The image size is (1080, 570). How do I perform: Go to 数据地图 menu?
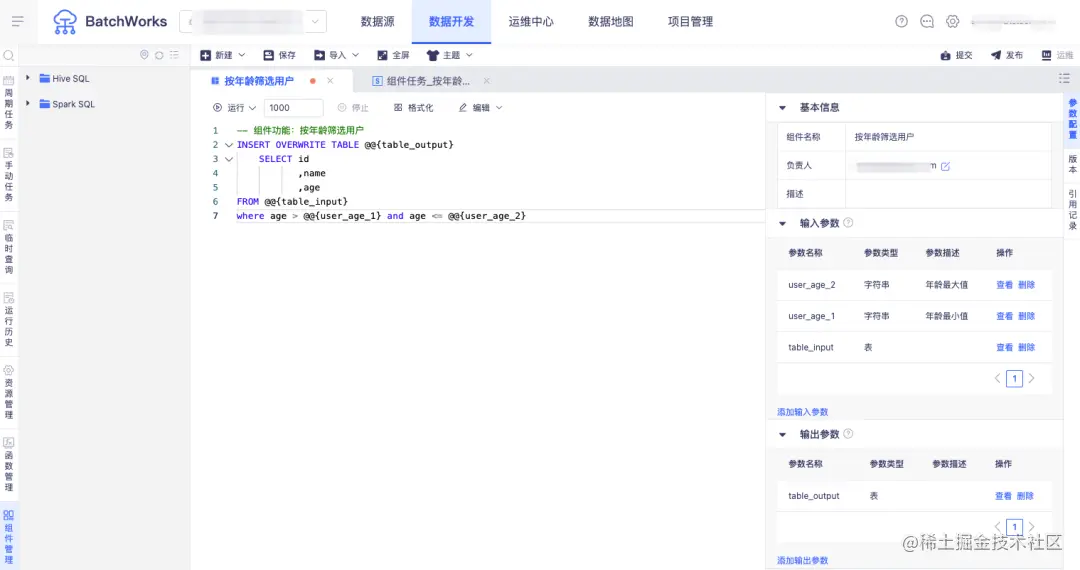(x=610, y=21)
